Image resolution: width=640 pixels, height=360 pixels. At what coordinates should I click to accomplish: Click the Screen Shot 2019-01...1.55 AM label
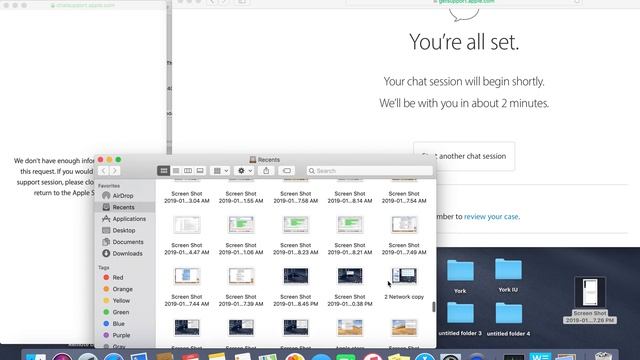point(241,197)
